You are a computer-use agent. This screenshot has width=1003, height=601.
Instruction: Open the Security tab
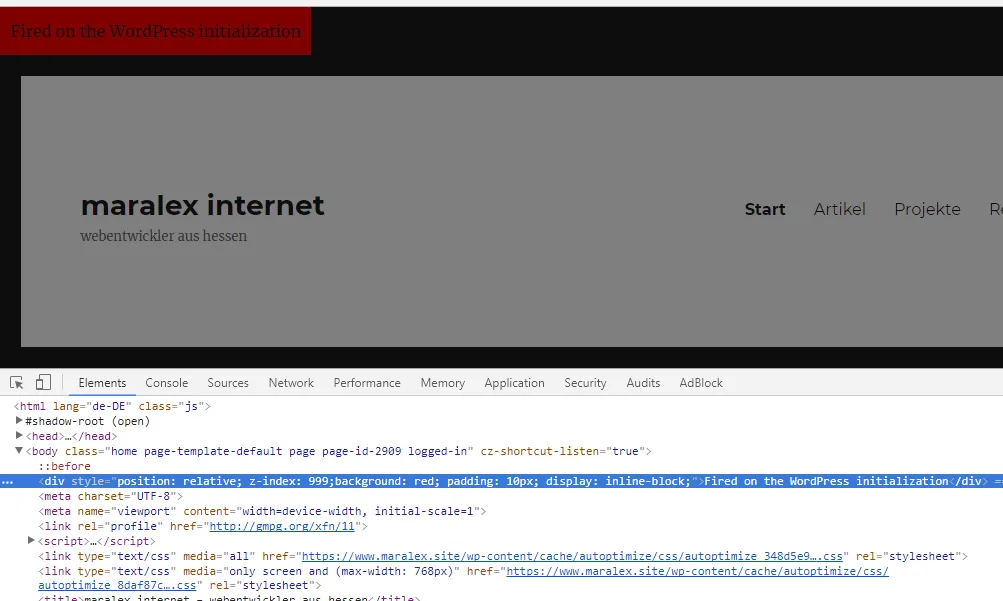(585, 382)
